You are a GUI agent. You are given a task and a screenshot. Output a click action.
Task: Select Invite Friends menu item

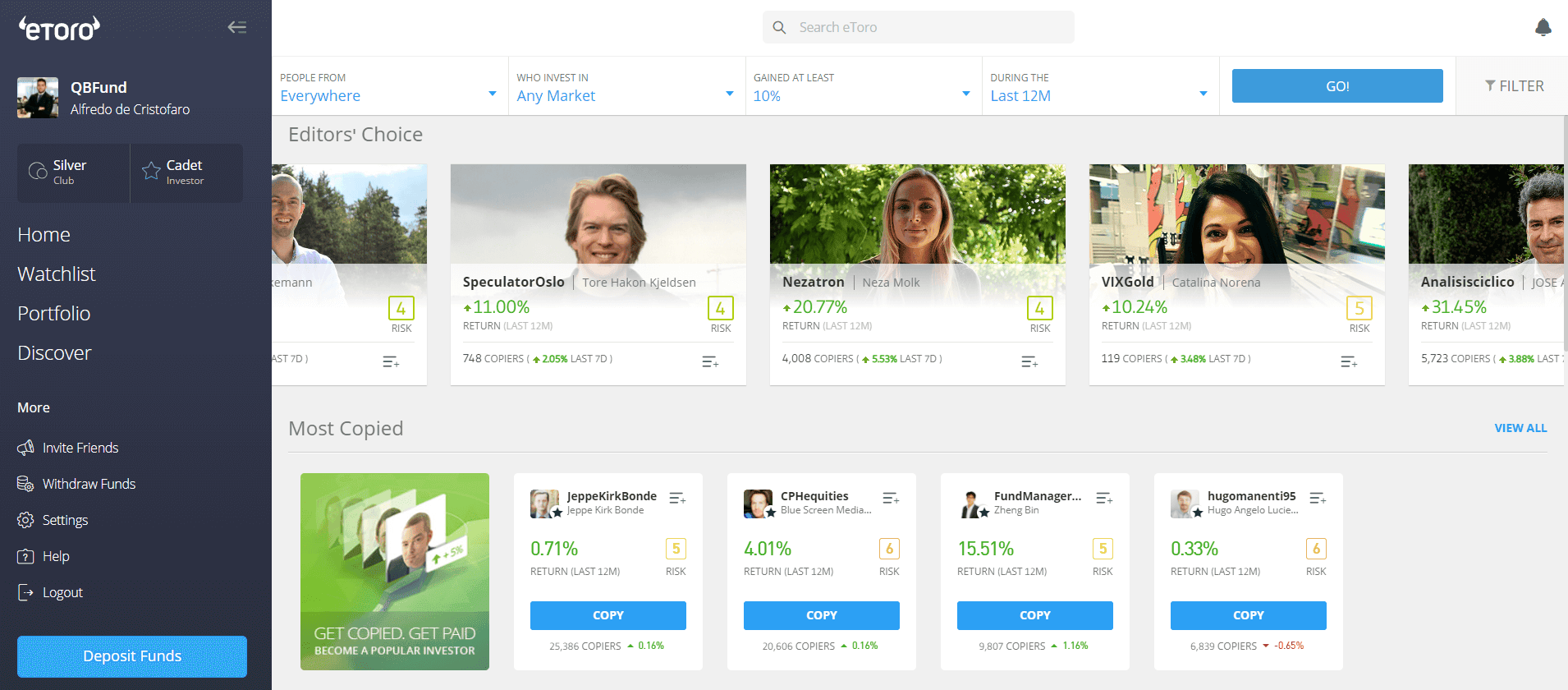pos(80,448)
